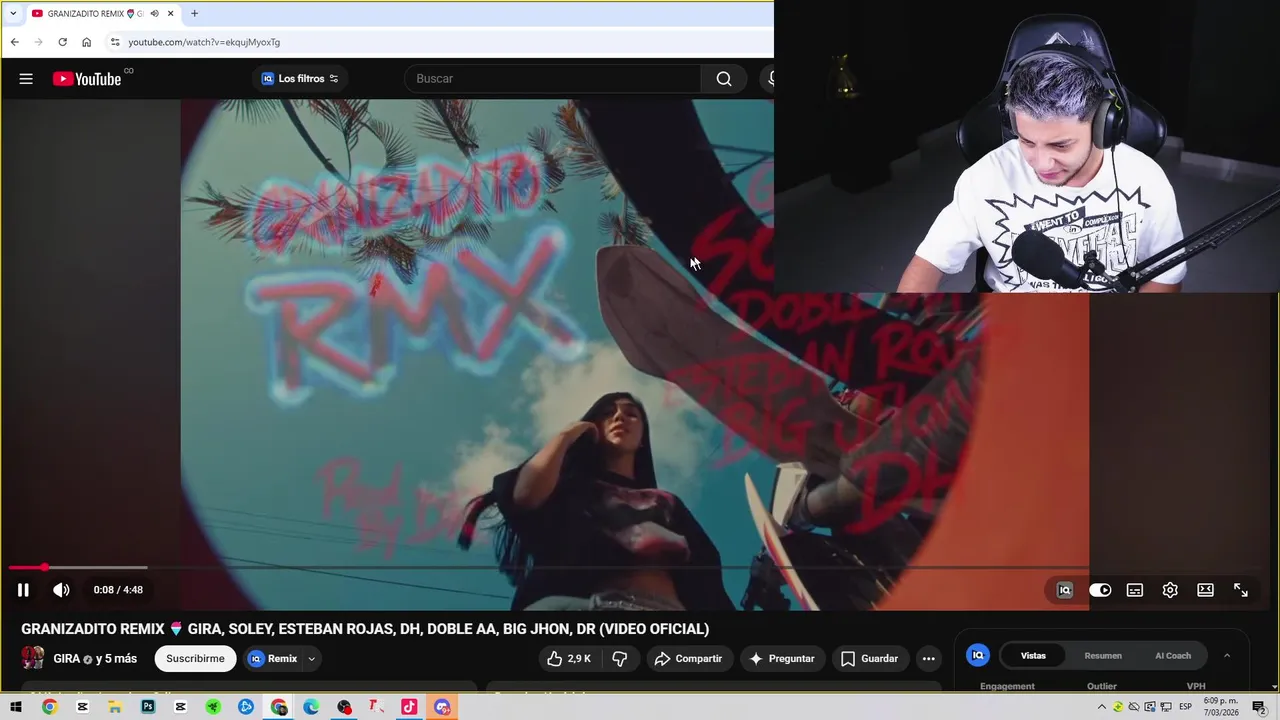Switch to the AI Coach tab
The width and height of the screenshot is (1280, 720).
pos(1173,656)
